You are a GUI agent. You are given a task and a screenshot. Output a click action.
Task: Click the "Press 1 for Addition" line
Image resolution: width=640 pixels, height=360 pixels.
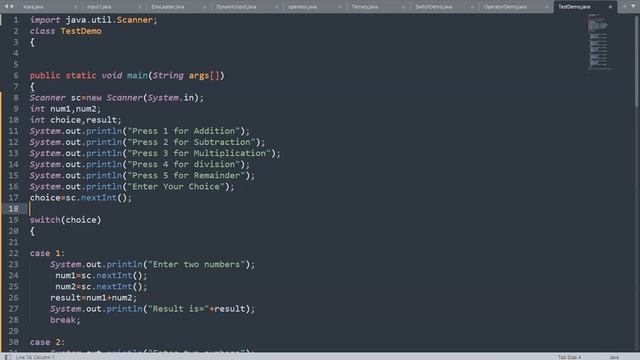pos(139,131)
